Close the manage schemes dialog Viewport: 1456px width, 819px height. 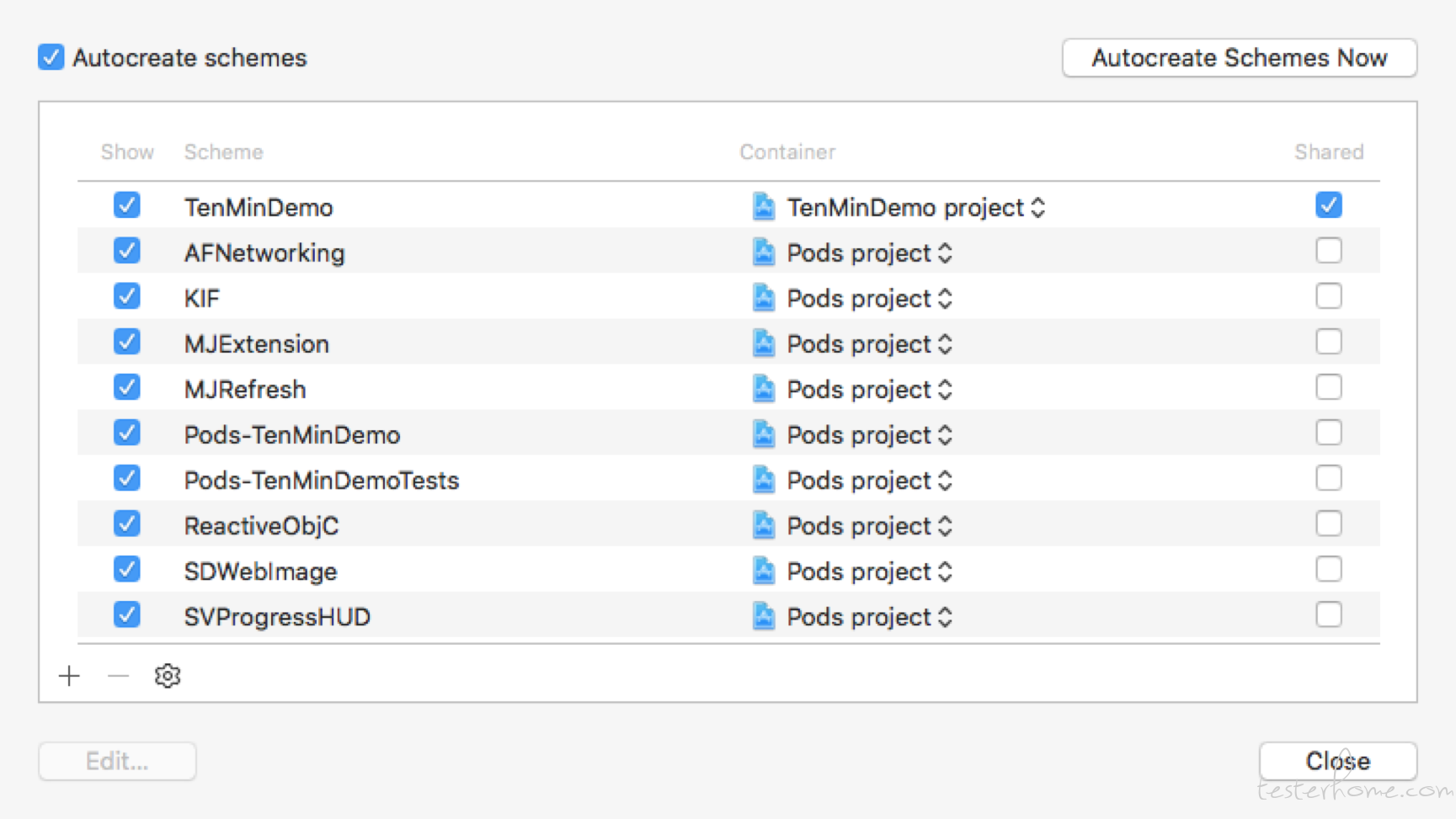click(1337, 761)
